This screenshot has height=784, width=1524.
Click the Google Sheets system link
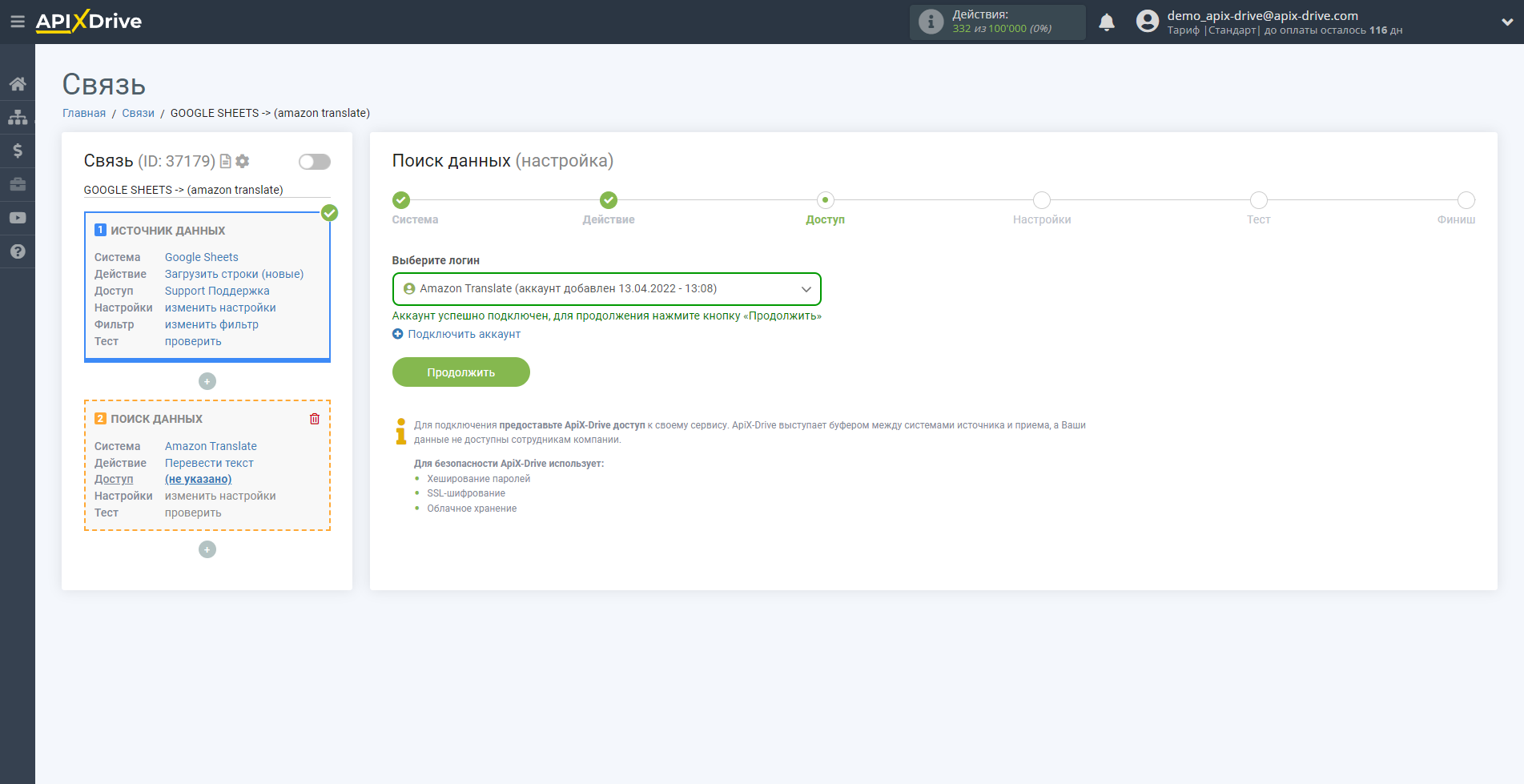202,257
